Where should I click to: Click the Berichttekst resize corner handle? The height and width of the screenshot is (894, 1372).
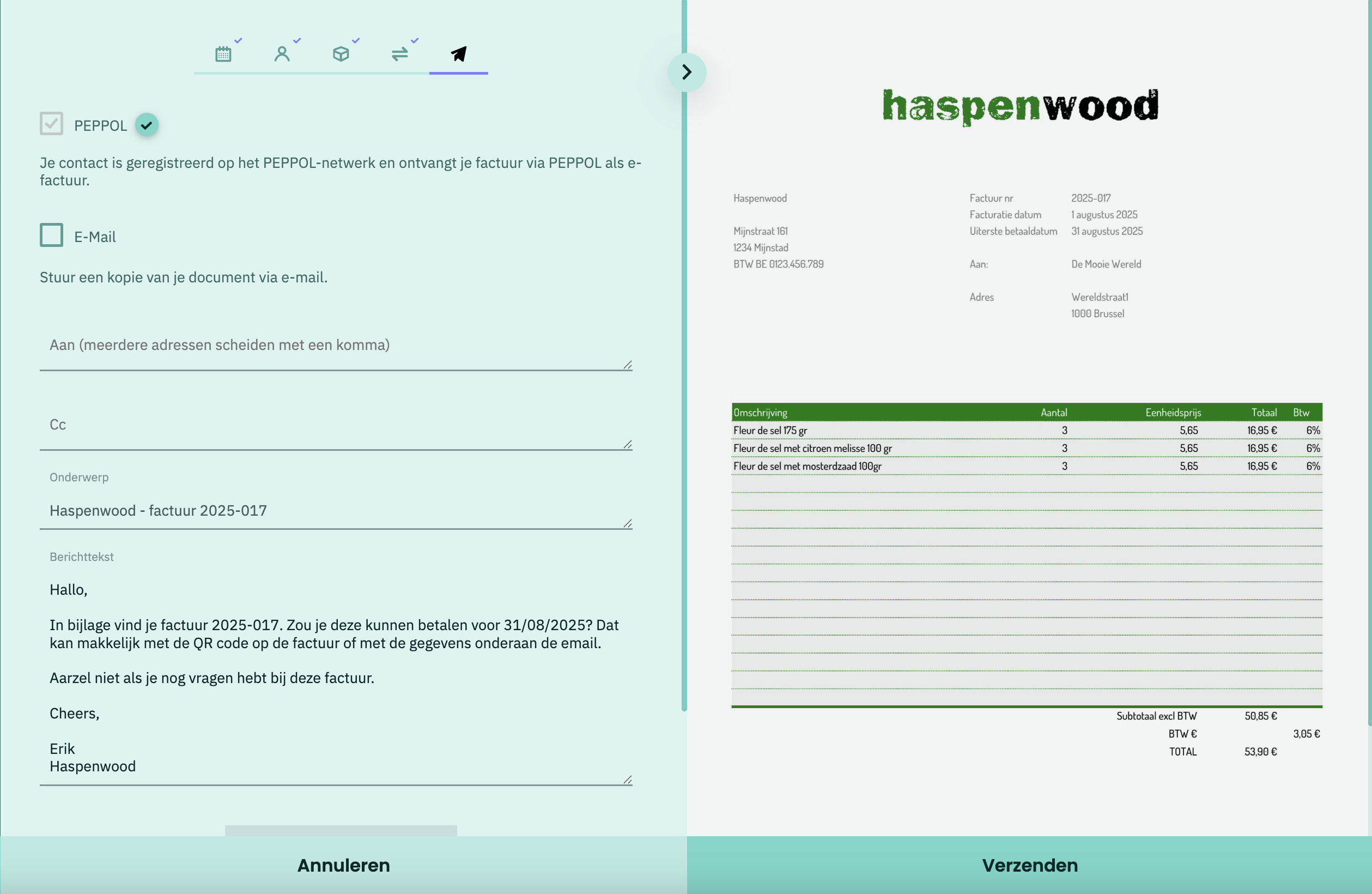[x=628, y=780]
